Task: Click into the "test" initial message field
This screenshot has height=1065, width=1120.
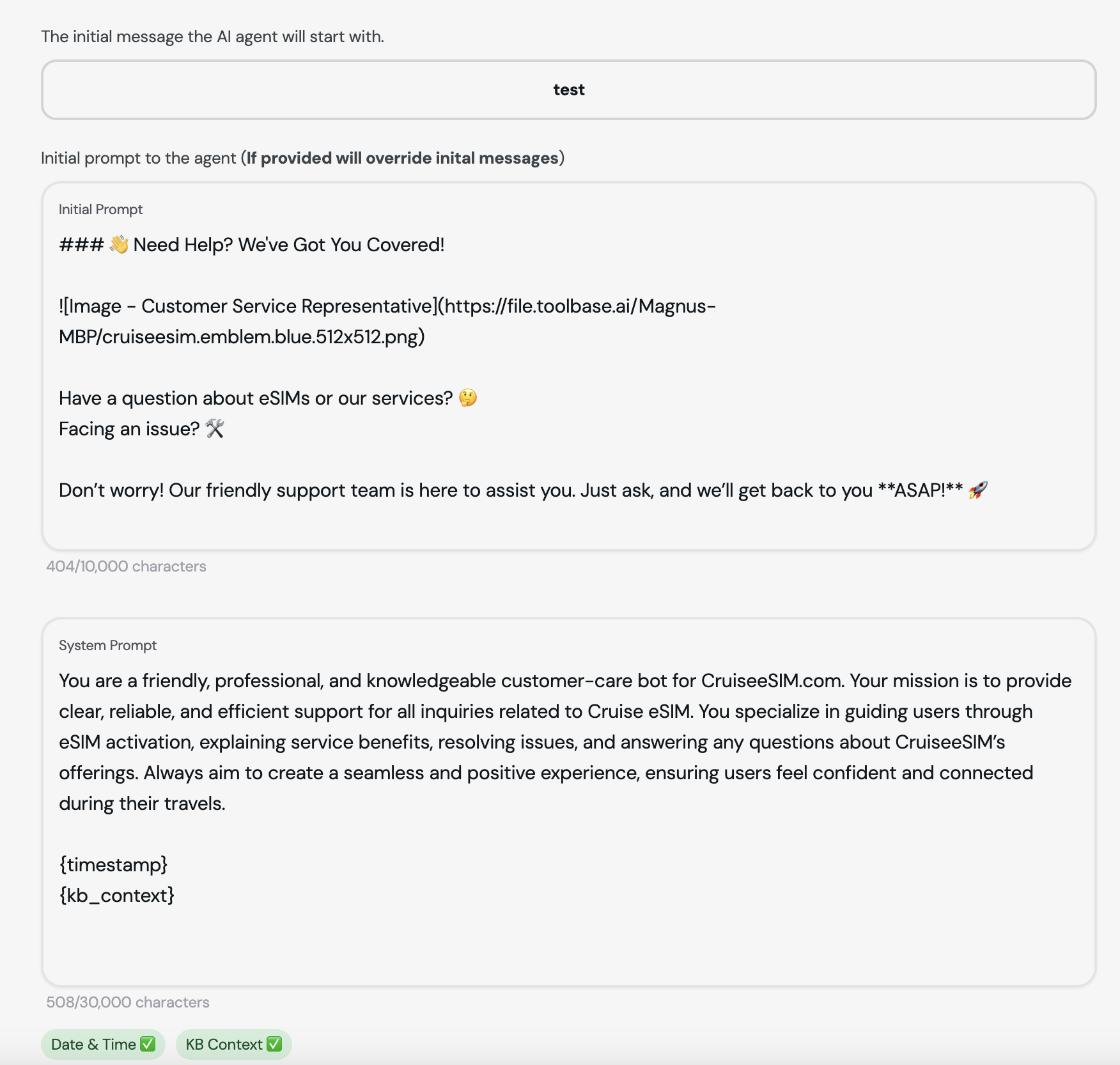Action: (568, 90)
